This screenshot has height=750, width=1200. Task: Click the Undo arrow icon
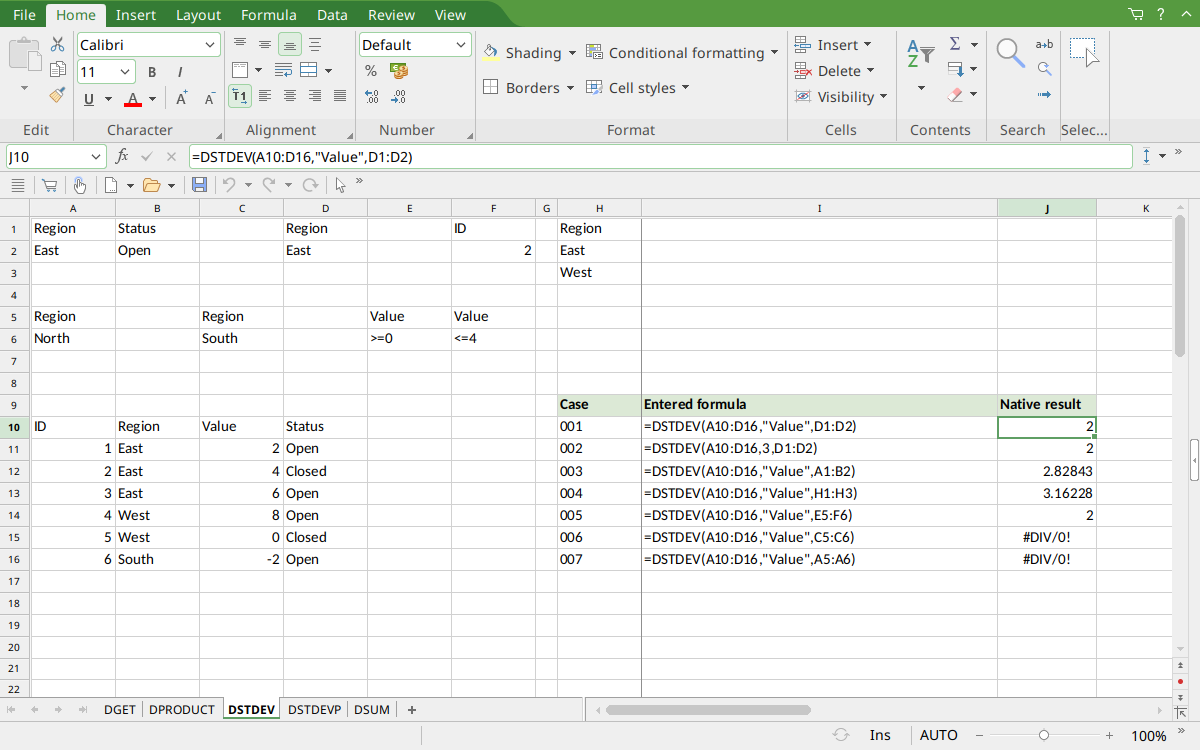coord(229,185)
